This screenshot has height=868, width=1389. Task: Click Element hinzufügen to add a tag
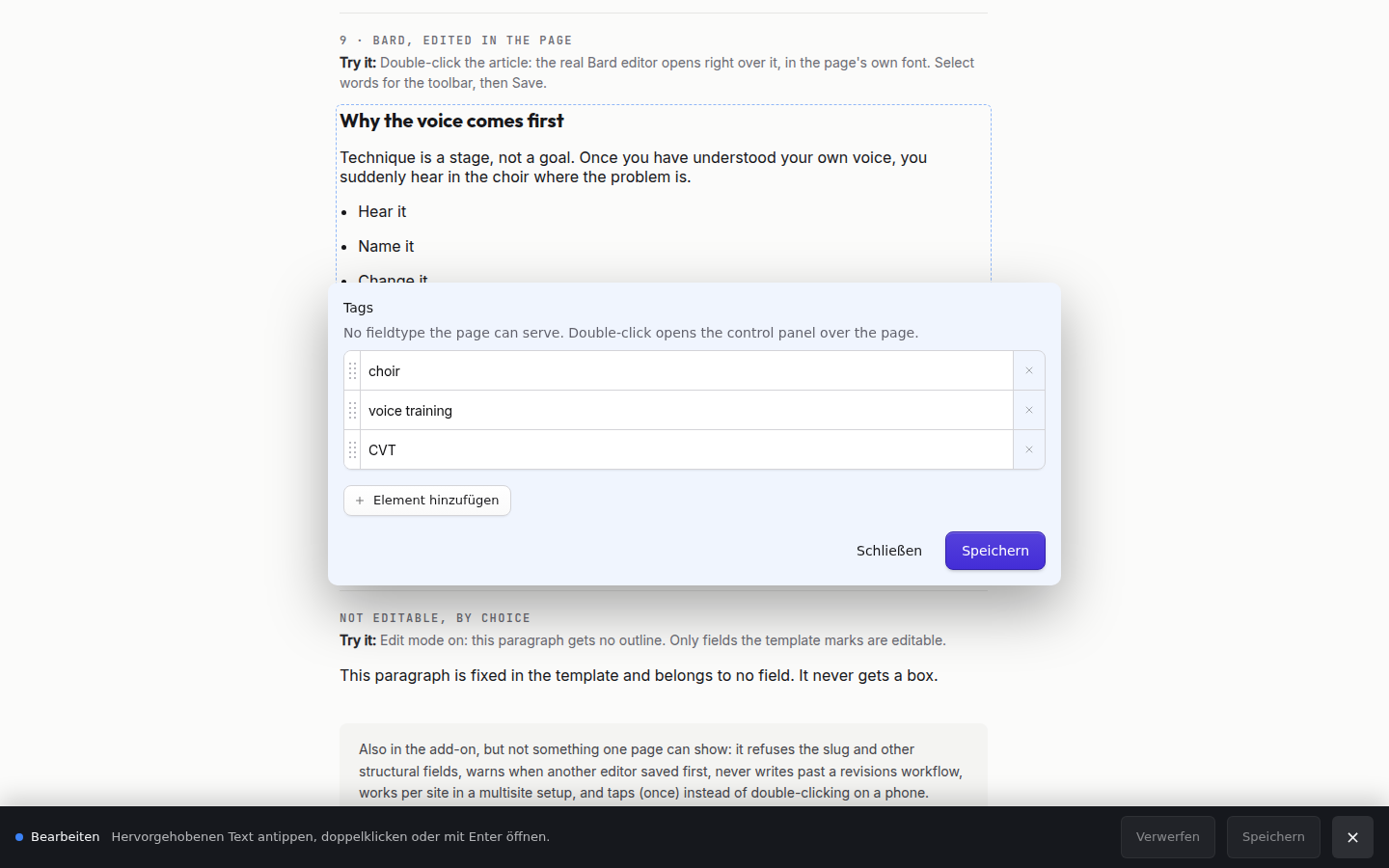click(427, 501)
